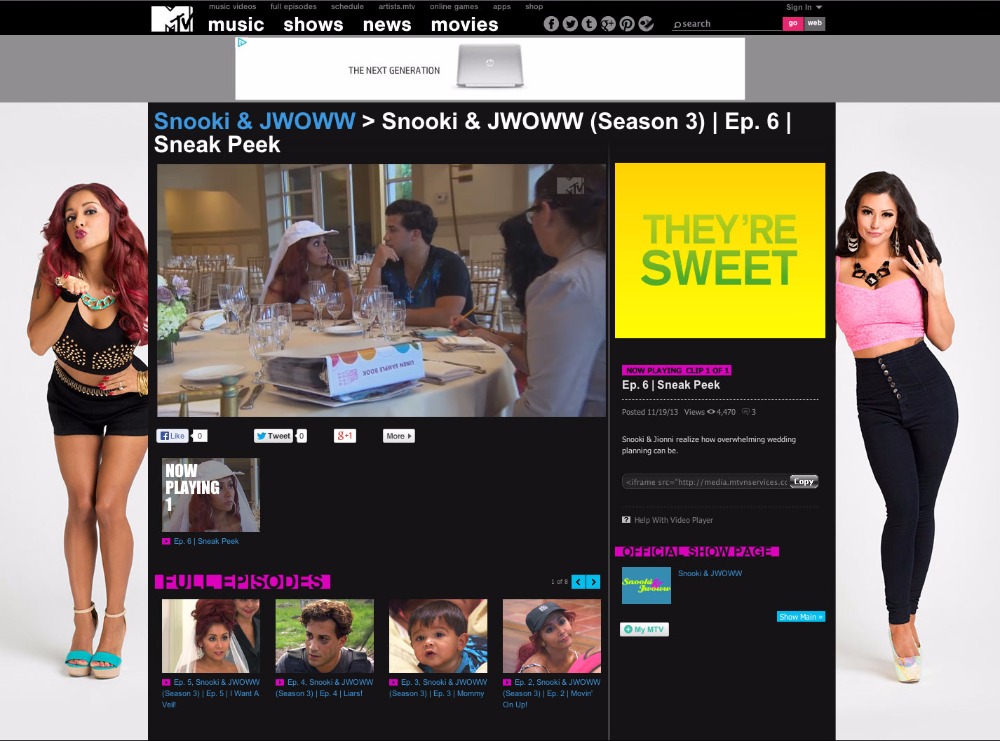Open the news menu
The width and height of the screenshot is (1000, 741).
click(387, 24)
